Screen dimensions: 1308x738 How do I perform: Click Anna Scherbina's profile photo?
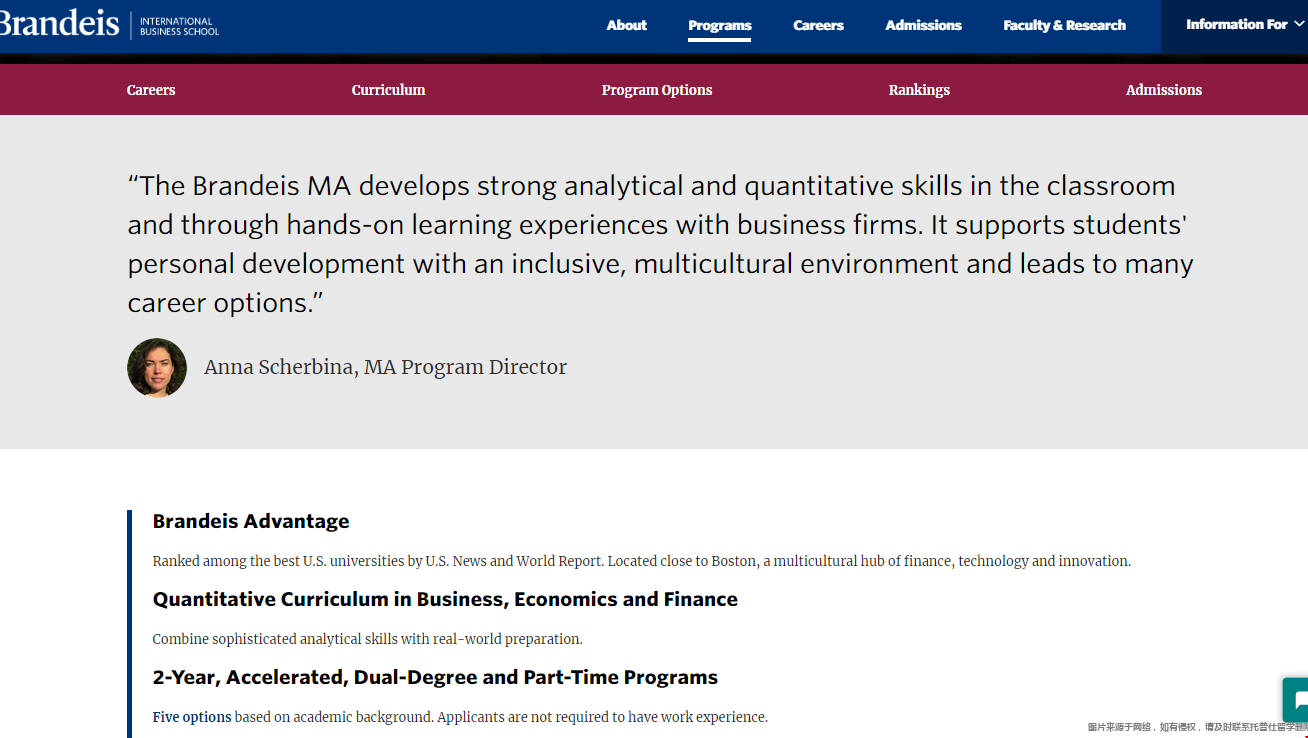157,368
